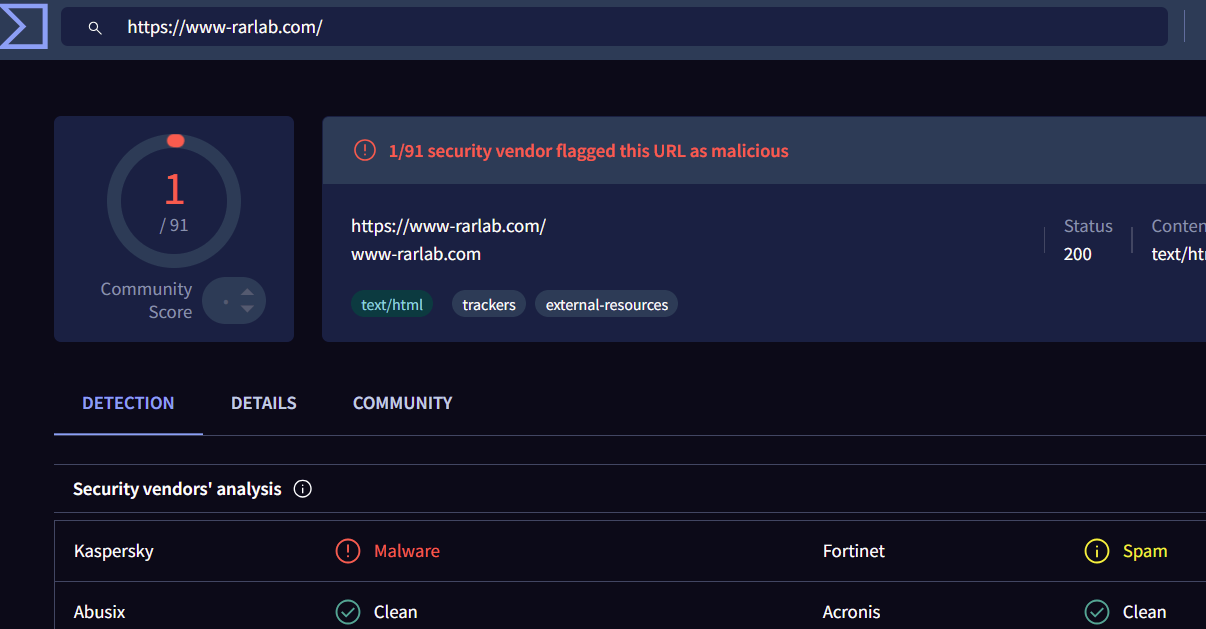
Task: Select the external-resources tag
Action: pos(607,305)
